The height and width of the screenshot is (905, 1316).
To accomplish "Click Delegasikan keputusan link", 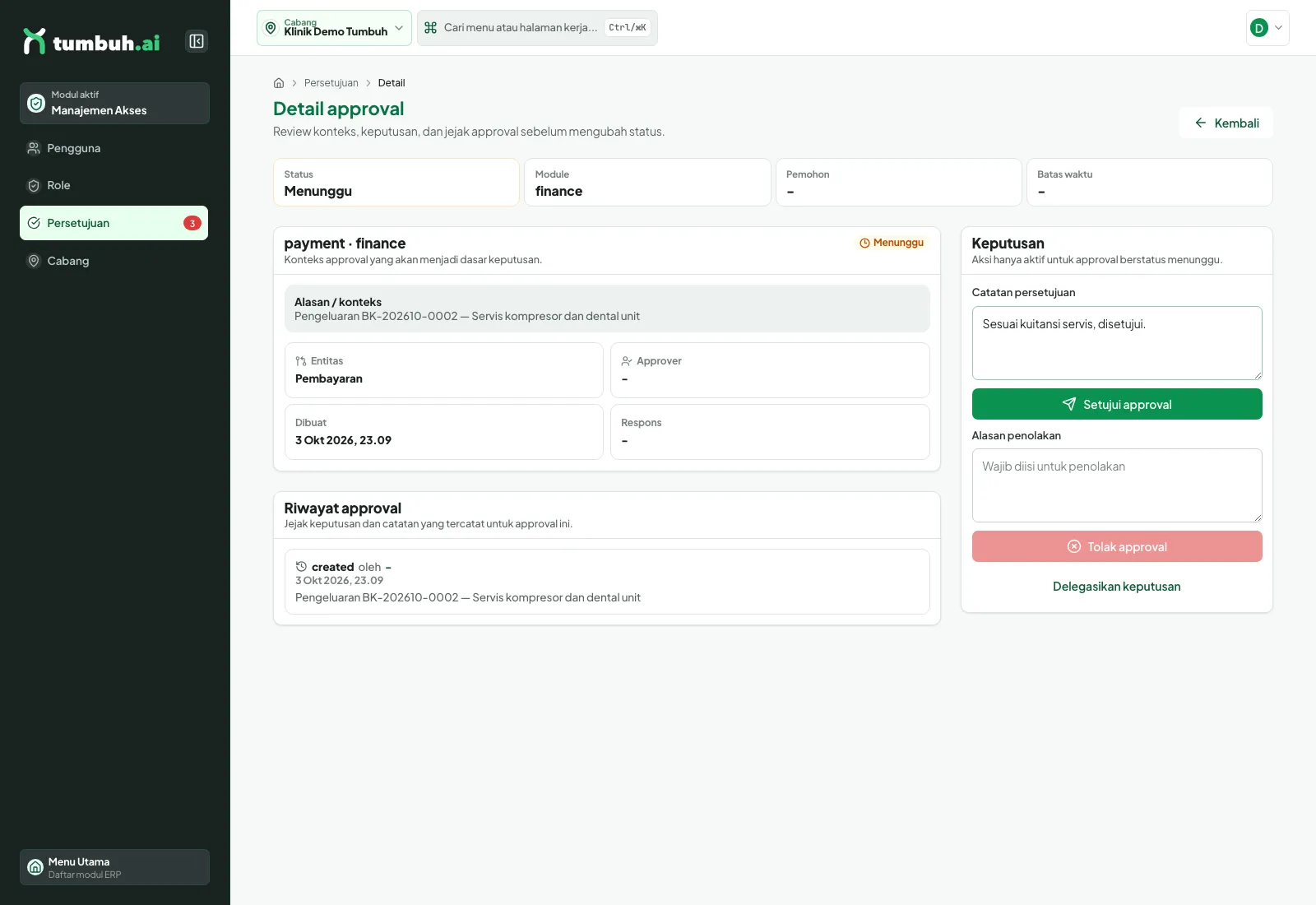I will tap(1117, 587).
